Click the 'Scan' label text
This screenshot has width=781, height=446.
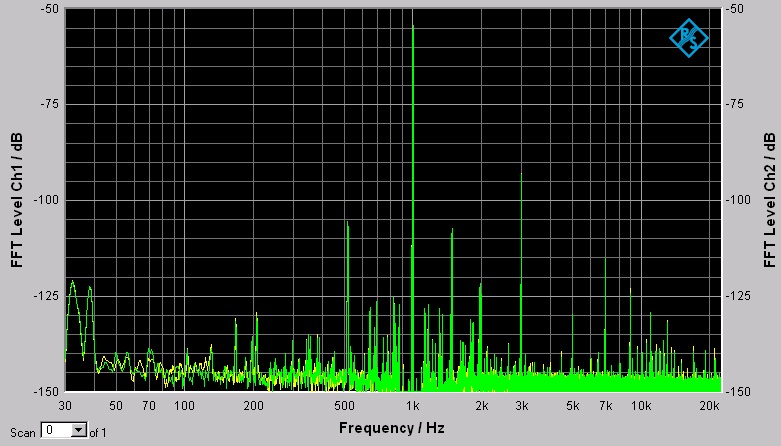(22, 432)
